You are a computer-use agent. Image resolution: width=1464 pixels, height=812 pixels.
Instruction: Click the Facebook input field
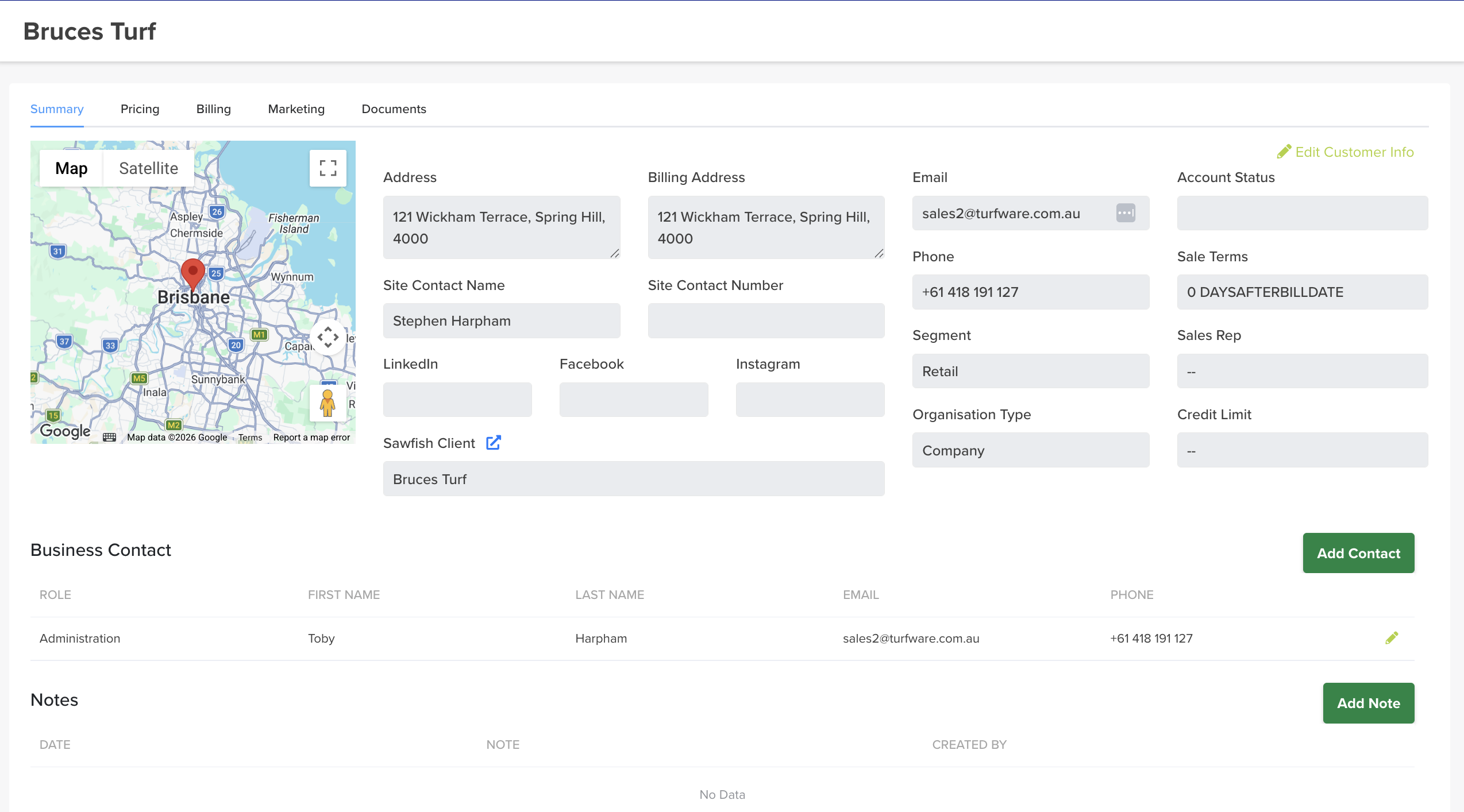[x=634, y=400]
